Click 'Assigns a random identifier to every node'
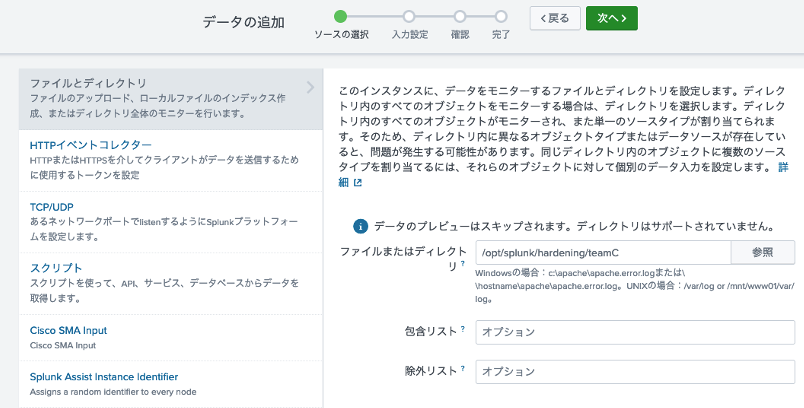The image size is (804, 408). (x=113, y=392)
